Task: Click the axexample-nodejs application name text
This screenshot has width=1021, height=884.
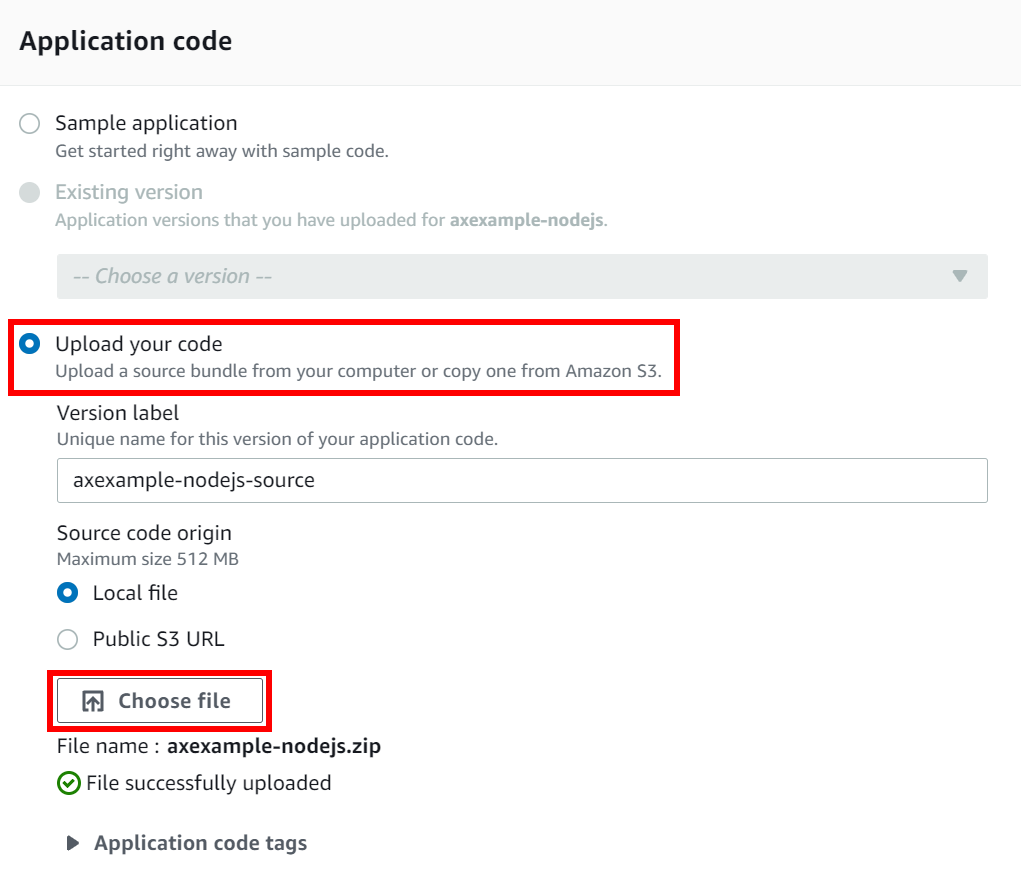Action: pos(526,220)
